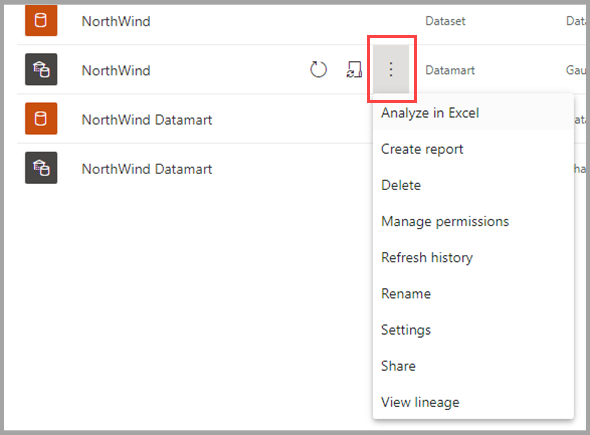Viewport: 590px width, 435px height.
Task: Select Delete in context menu
Action: point(473,185)
